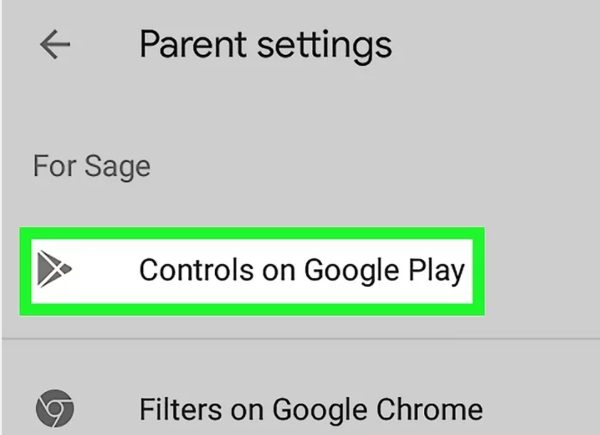Tap Google in Filters on Google Chrome
600x435 pixels.
(320, 411)
